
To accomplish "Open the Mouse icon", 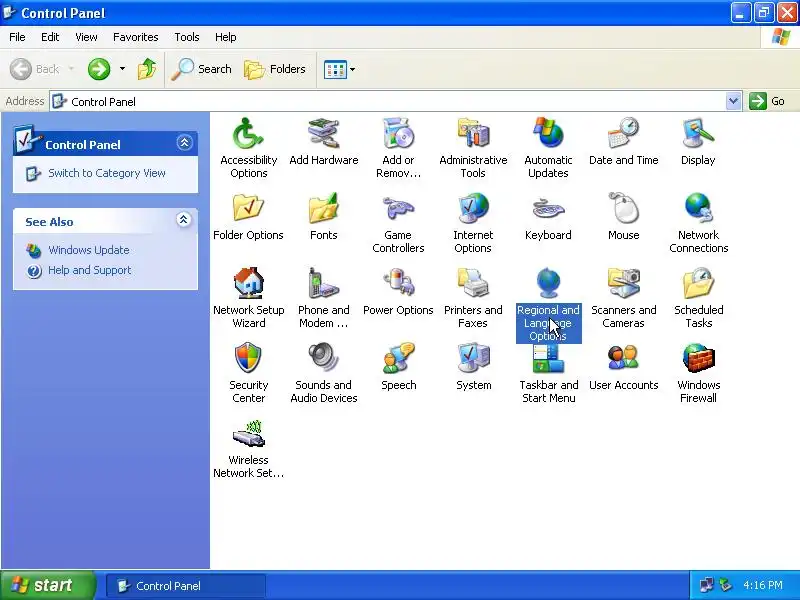I will coord(623,209).
